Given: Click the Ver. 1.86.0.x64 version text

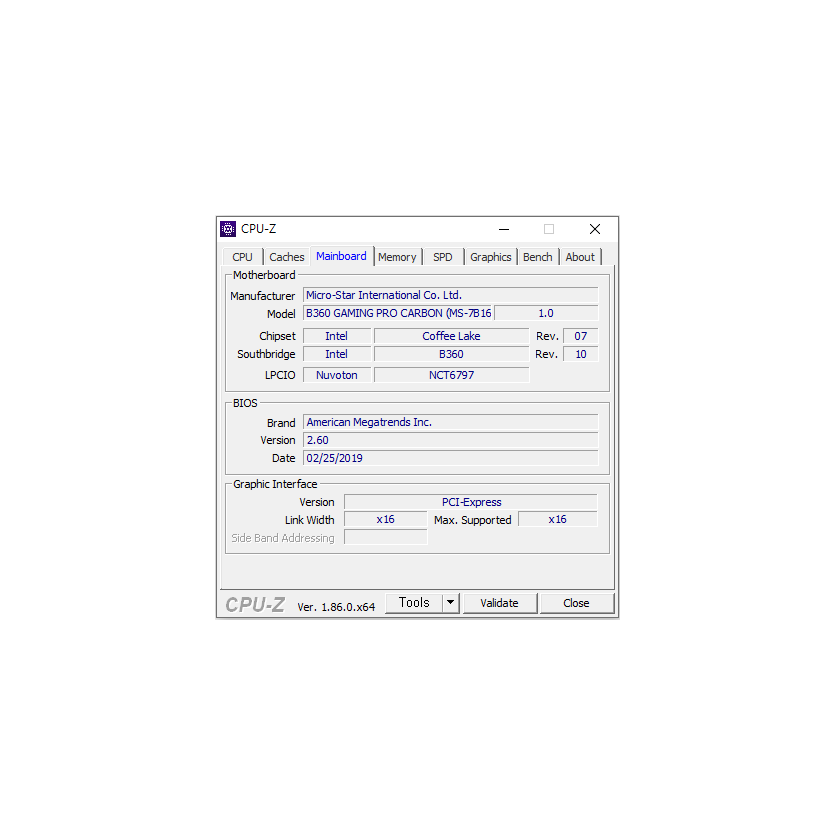Looking at the screenshot, I should click(336, 607).
